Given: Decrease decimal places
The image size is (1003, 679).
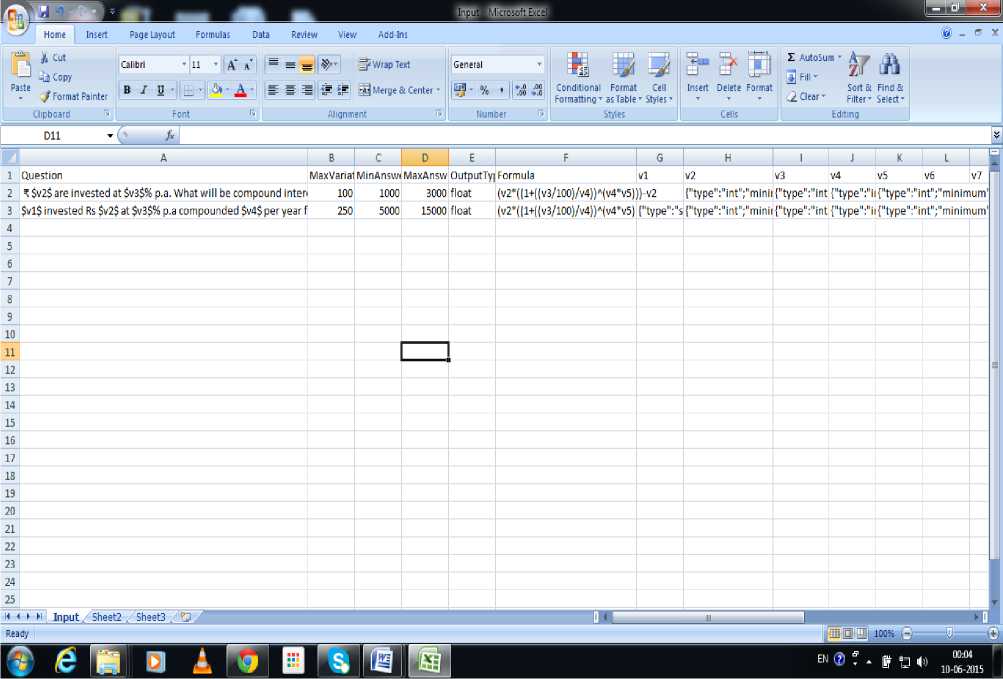Looking at the screenshot, I should [537, 90].
